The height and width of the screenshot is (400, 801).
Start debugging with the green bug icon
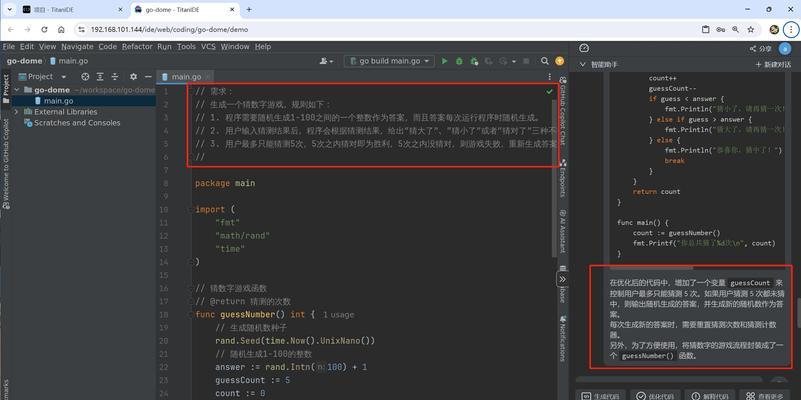click(x=459, y=61)
